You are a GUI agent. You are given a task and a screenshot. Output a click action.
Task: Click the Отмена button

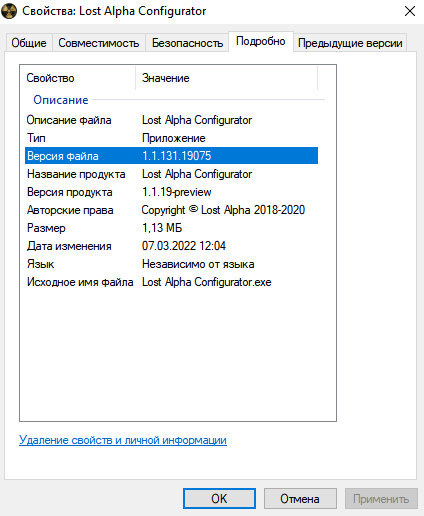click(300, 499)
